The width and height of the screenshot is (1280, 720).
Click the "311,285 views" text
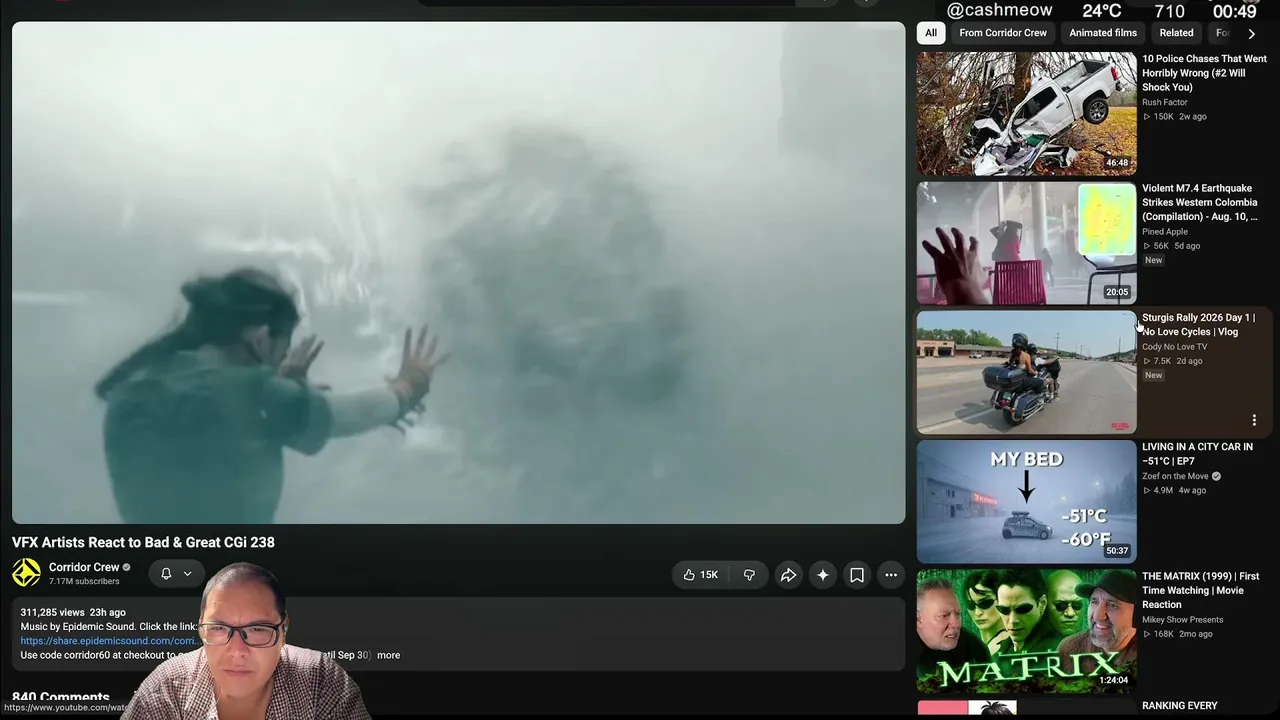[x=52, y=612]
